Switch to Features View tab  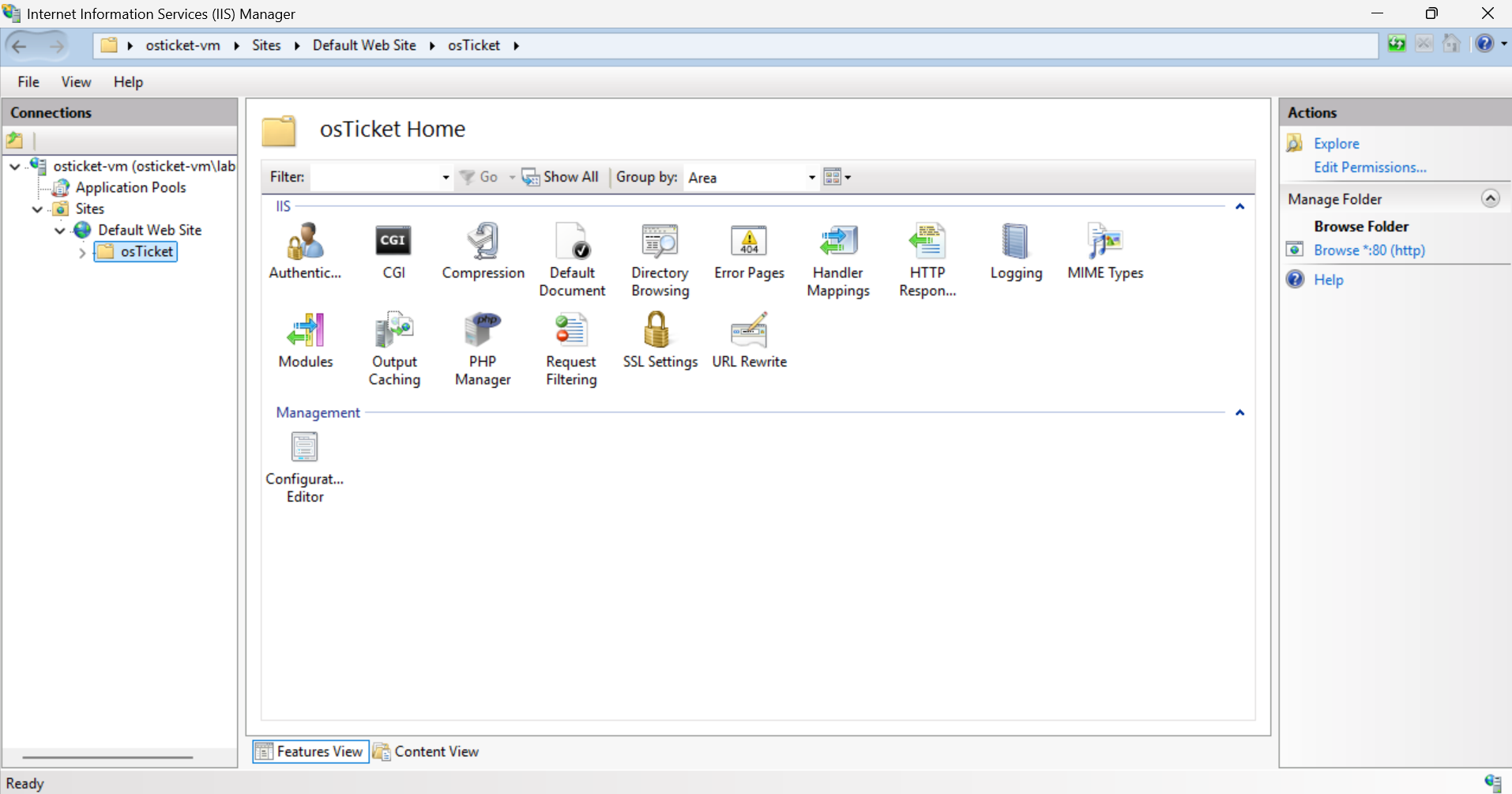(x=310, y=751)
